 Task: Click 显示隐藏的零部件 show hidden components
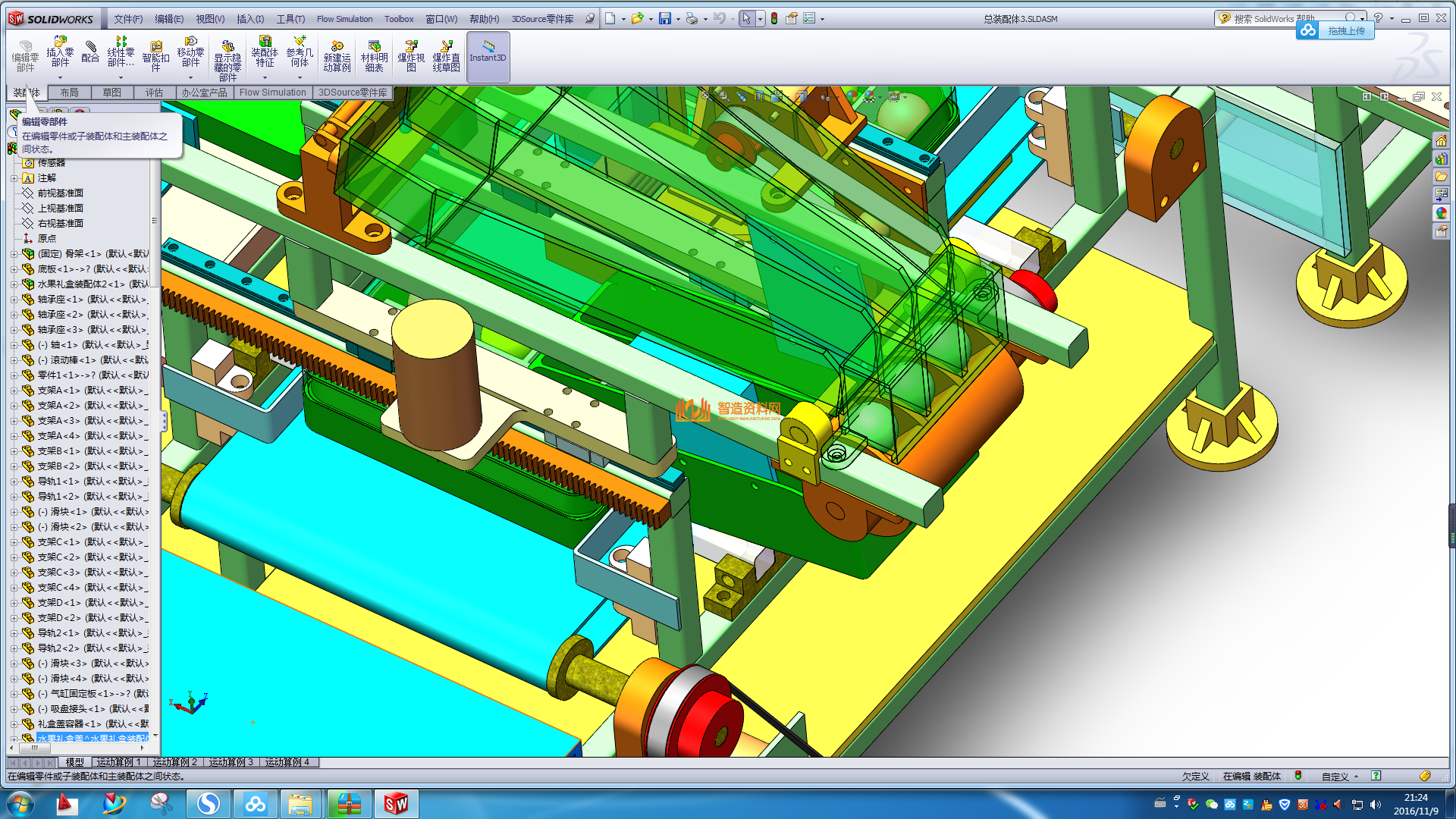pos(227,61)
